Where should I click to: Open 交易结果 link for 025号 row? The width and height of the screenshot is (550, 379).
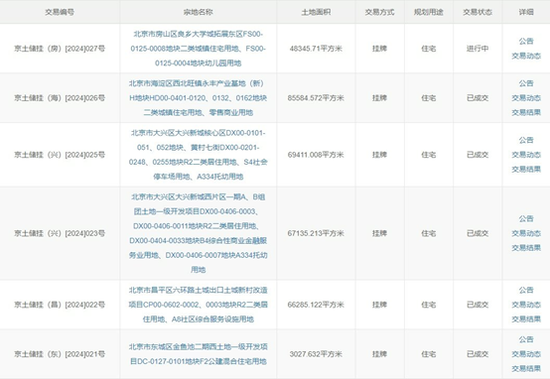point(526,169)
